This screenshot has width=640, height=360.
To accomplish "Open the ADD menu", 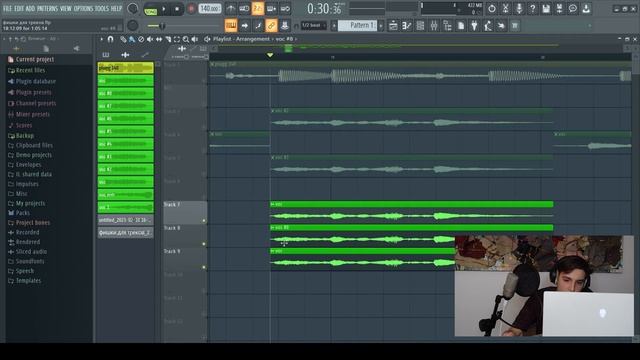I will point(30,8).
